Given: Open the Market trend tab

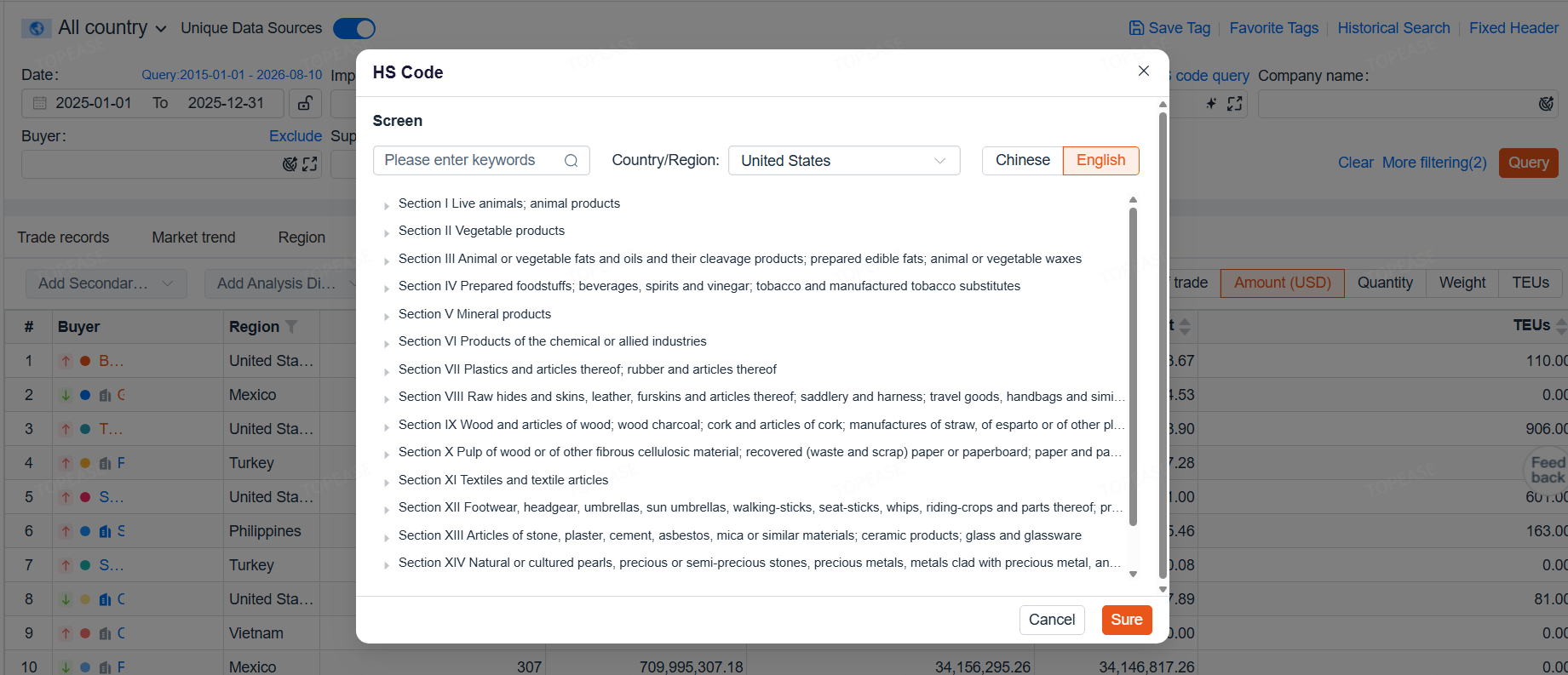Looking at the screenshot, I should 193,237.
